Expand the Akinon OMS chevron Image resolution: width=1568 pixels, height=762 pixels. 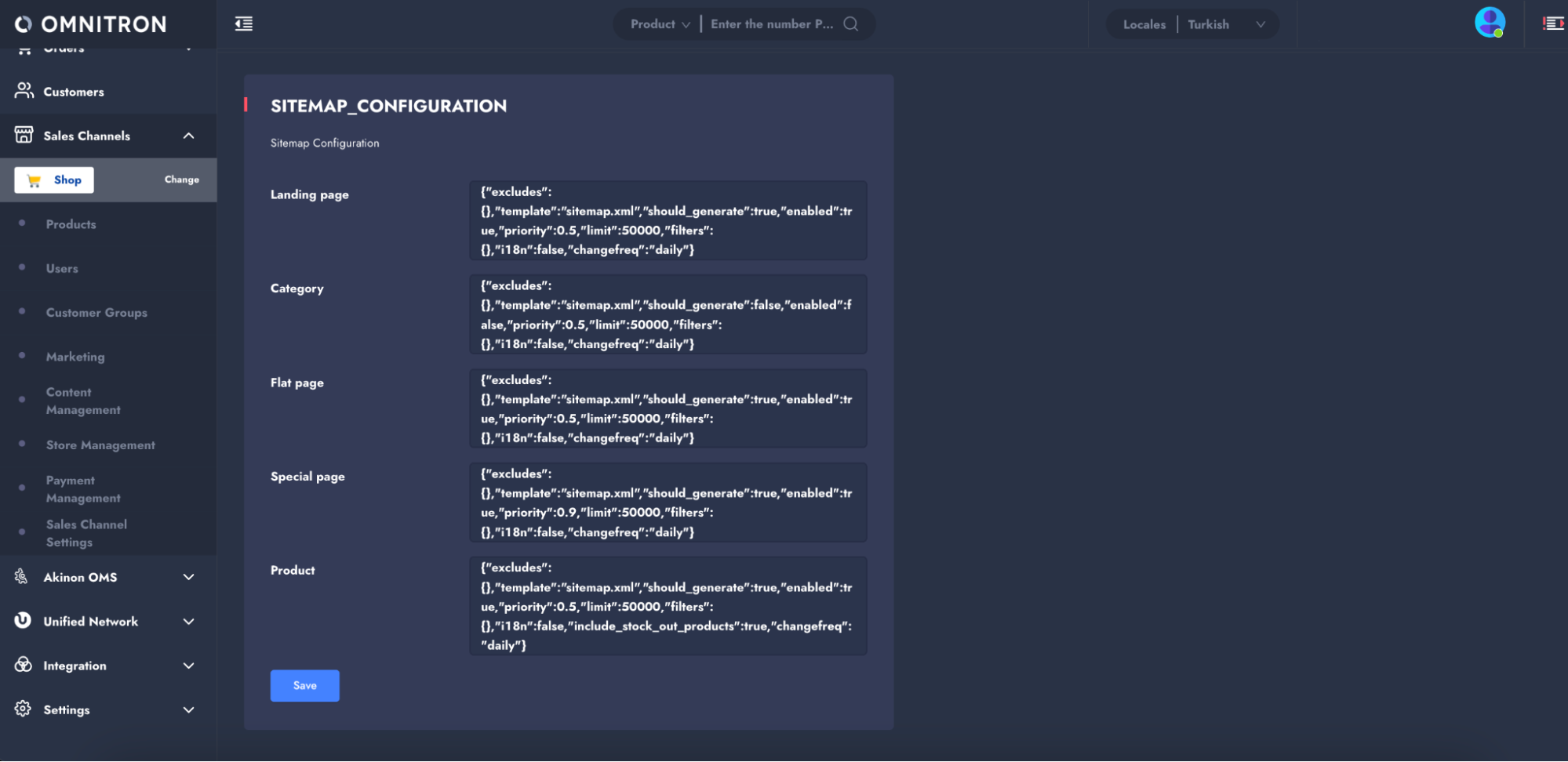pos(188,577)
